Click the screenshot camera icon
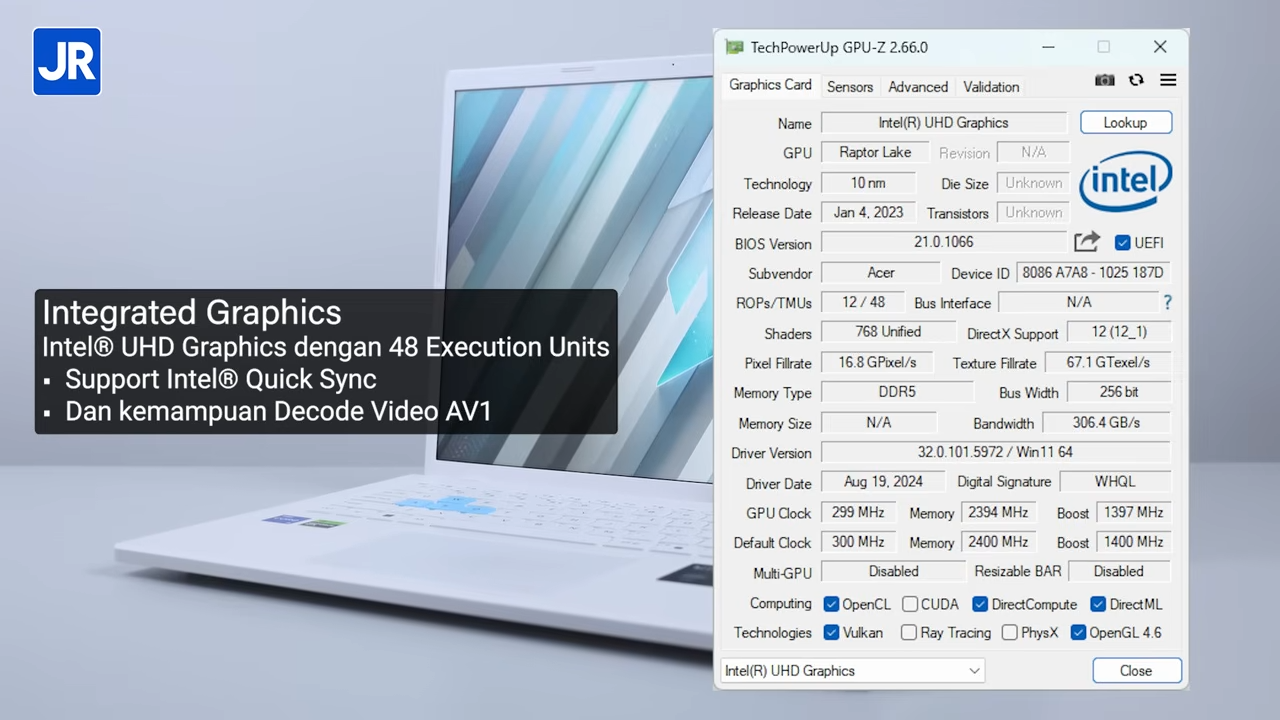 coord(1104,80)
